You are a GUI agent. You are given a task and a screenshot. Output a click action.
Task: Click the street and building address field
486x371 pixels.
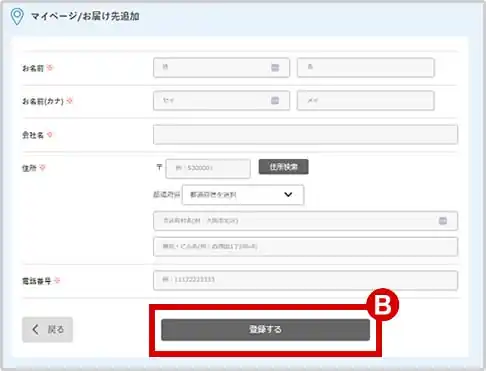click(x=305, y=247)
